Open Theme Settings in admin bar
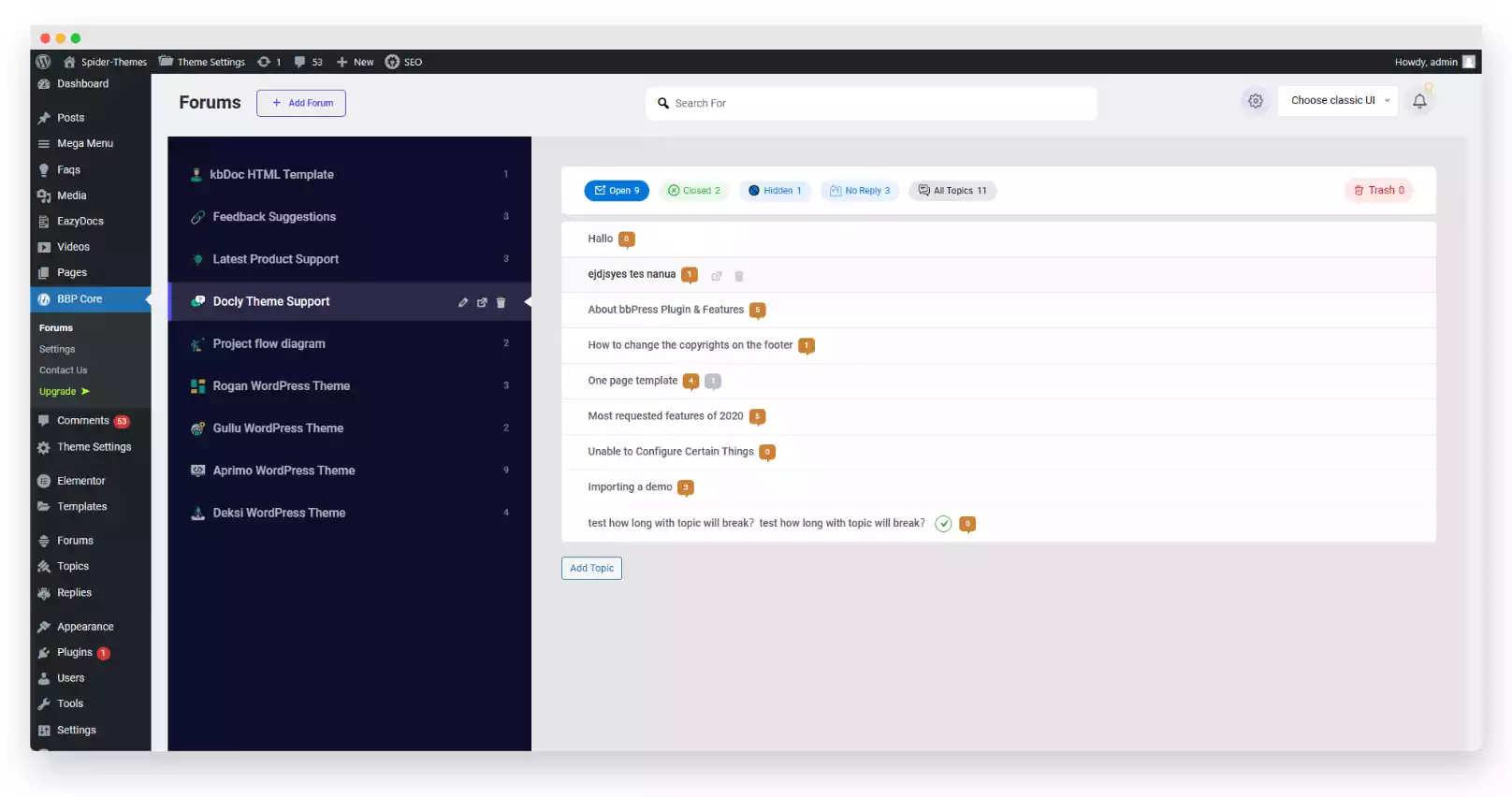 coord(202,62)
